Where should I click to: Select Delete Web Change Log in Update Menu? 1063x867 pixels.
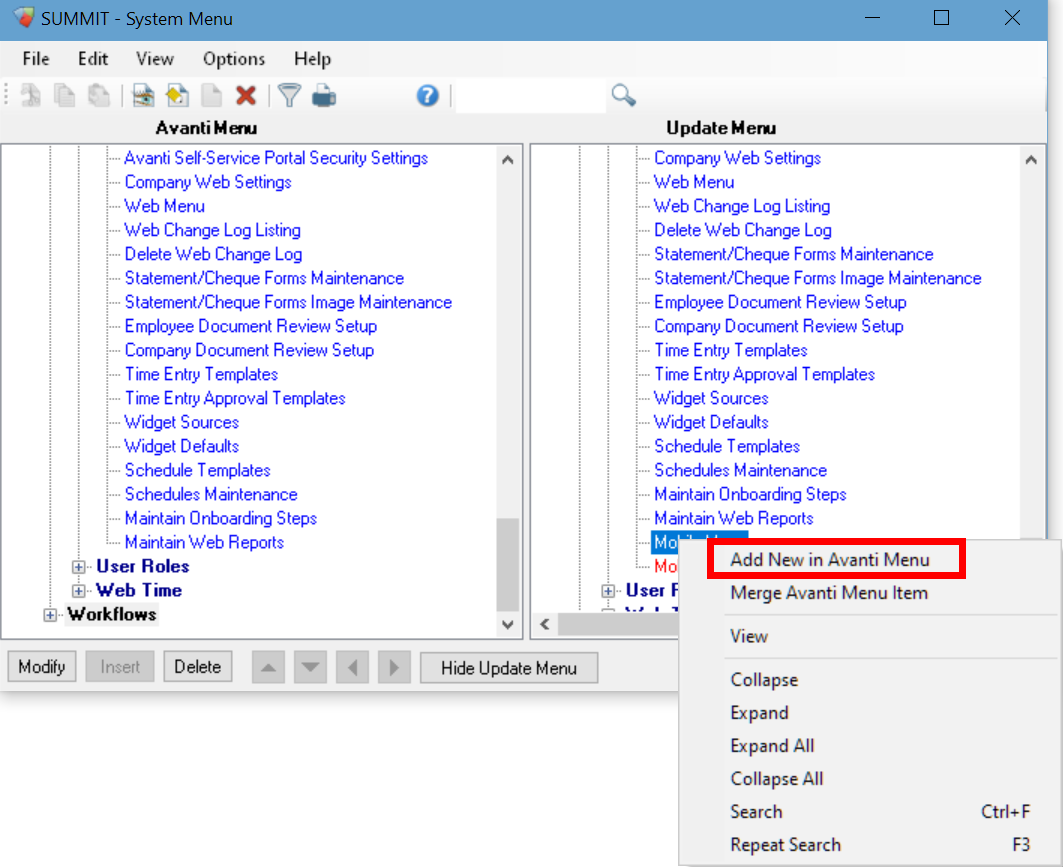tap(742, 230)
